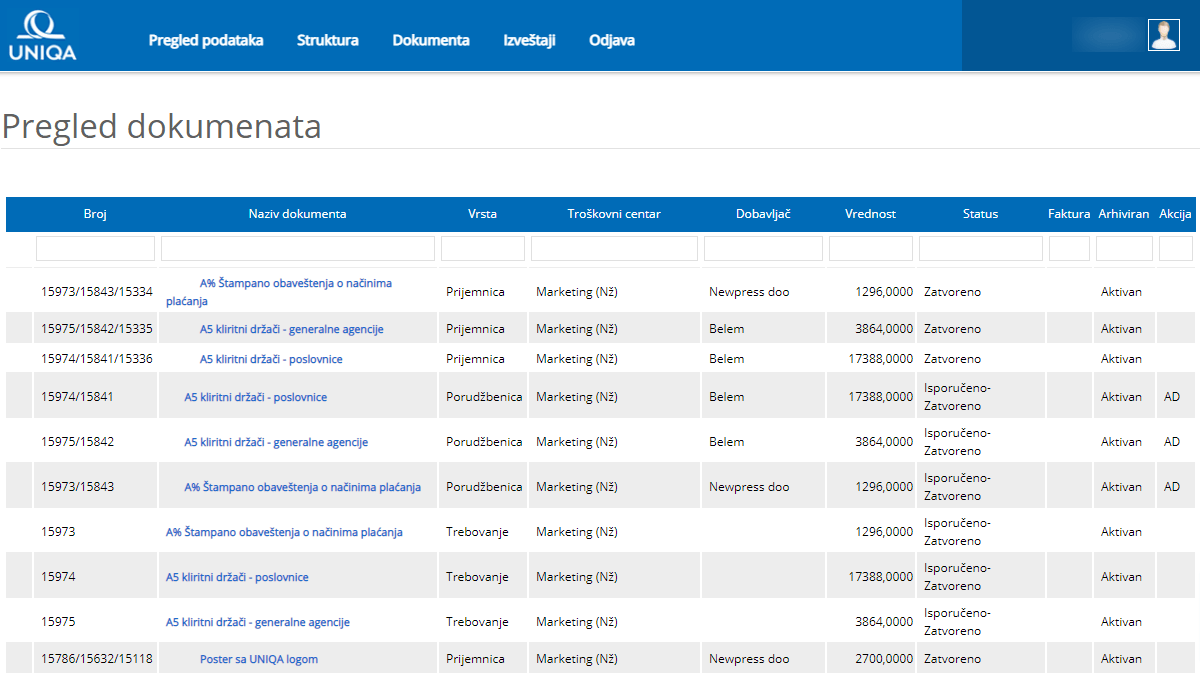
Task: Click the Troškovni centar filter input
Action: [x=614, y=248]
